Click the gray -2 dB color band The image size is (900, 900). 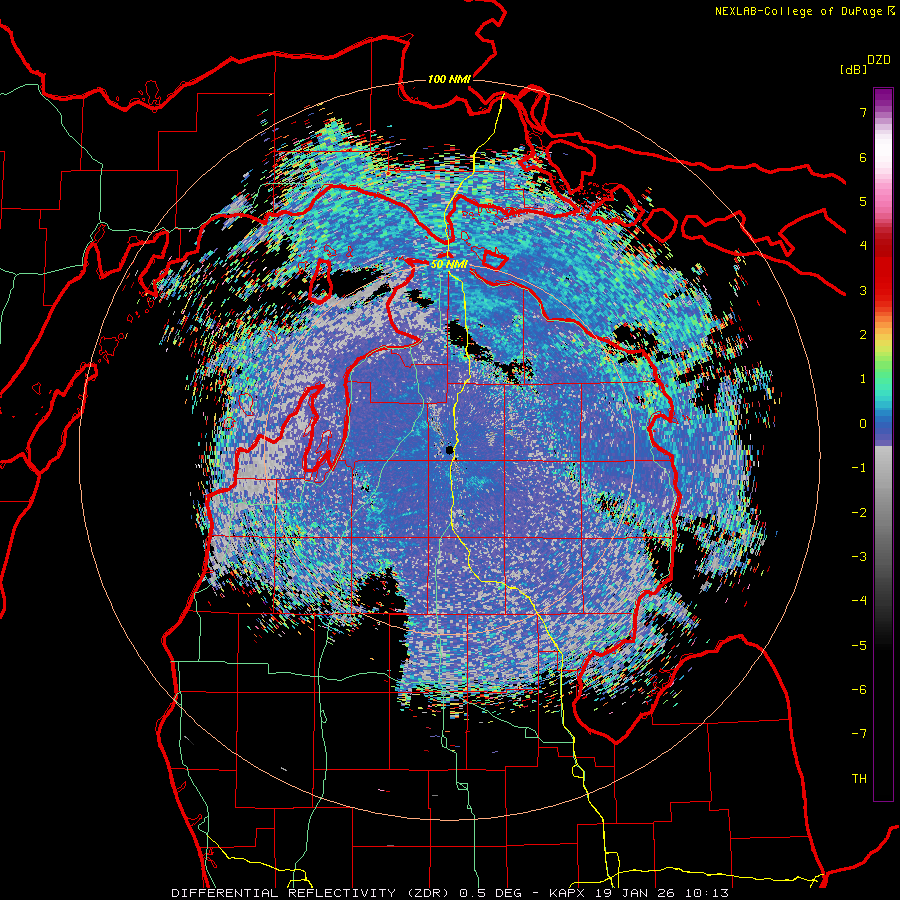(x=883, y=513)
